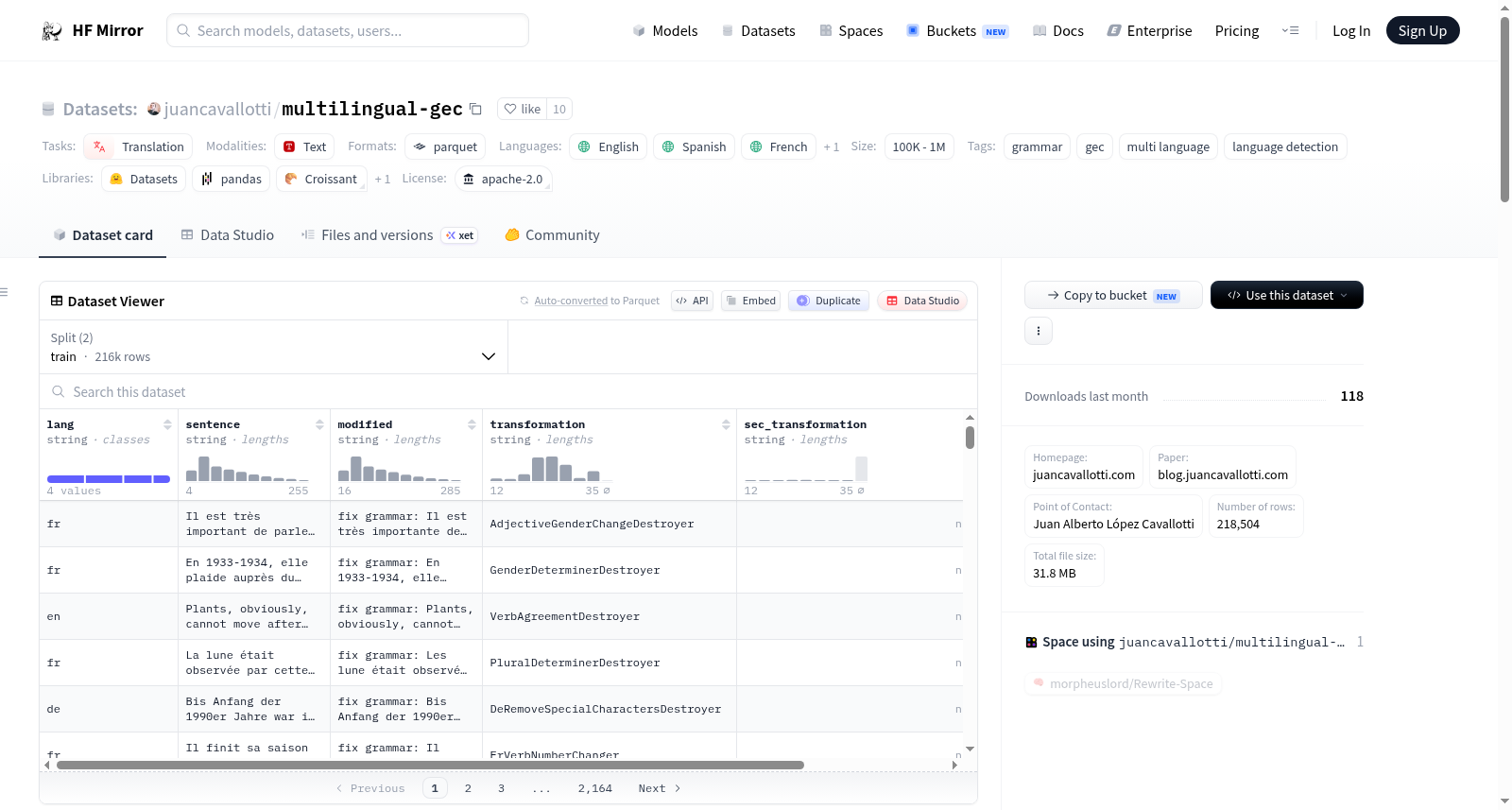
Task: Sort the sentence column
Action: (319, 424)
